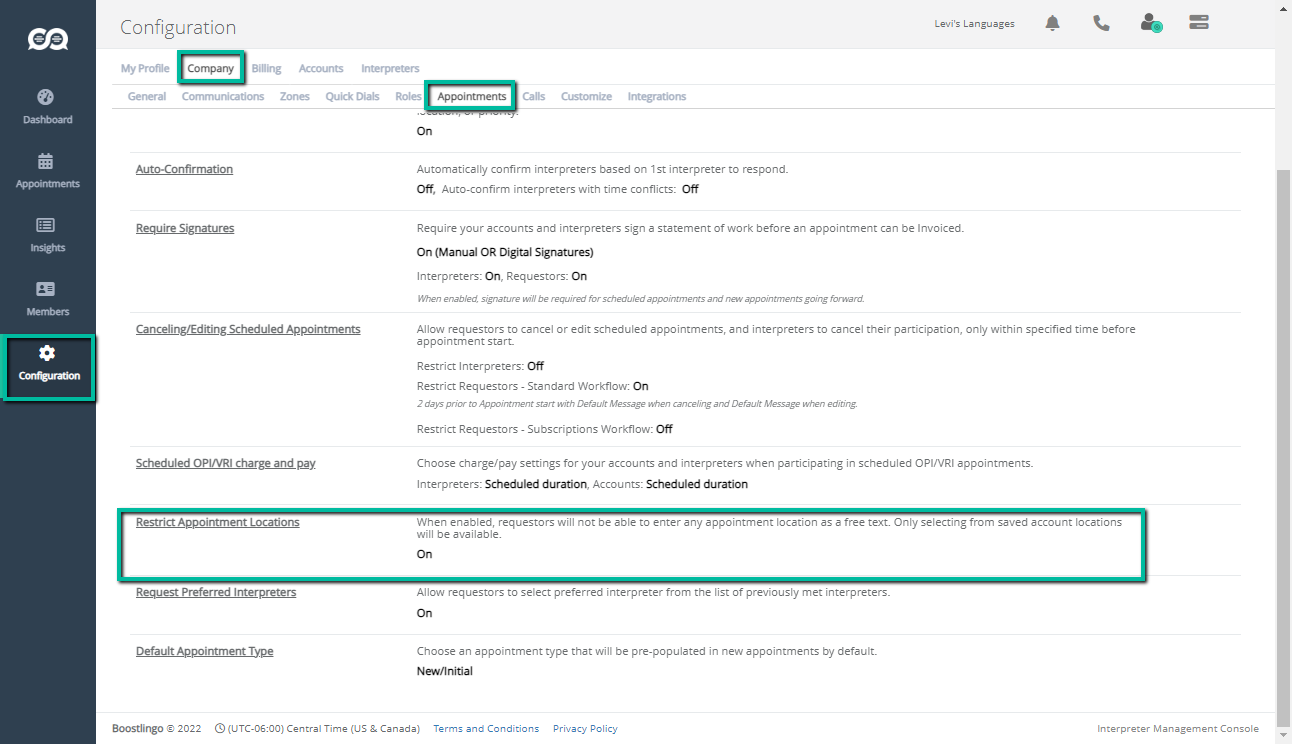
Task: Click the Central Time timezone text
Action: (x=324, y=728)
